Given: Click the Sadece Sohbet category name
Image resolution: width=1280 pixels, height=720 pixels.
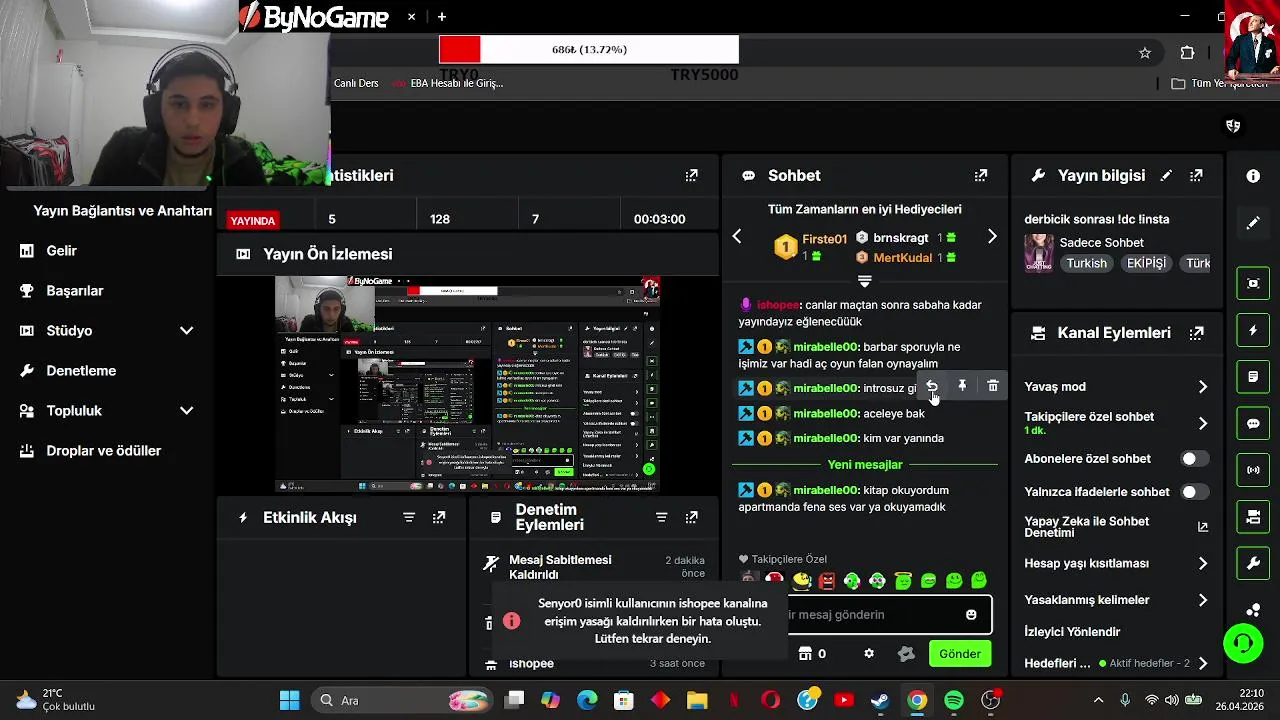Looking at the screenshot, I should (1101, 242).
